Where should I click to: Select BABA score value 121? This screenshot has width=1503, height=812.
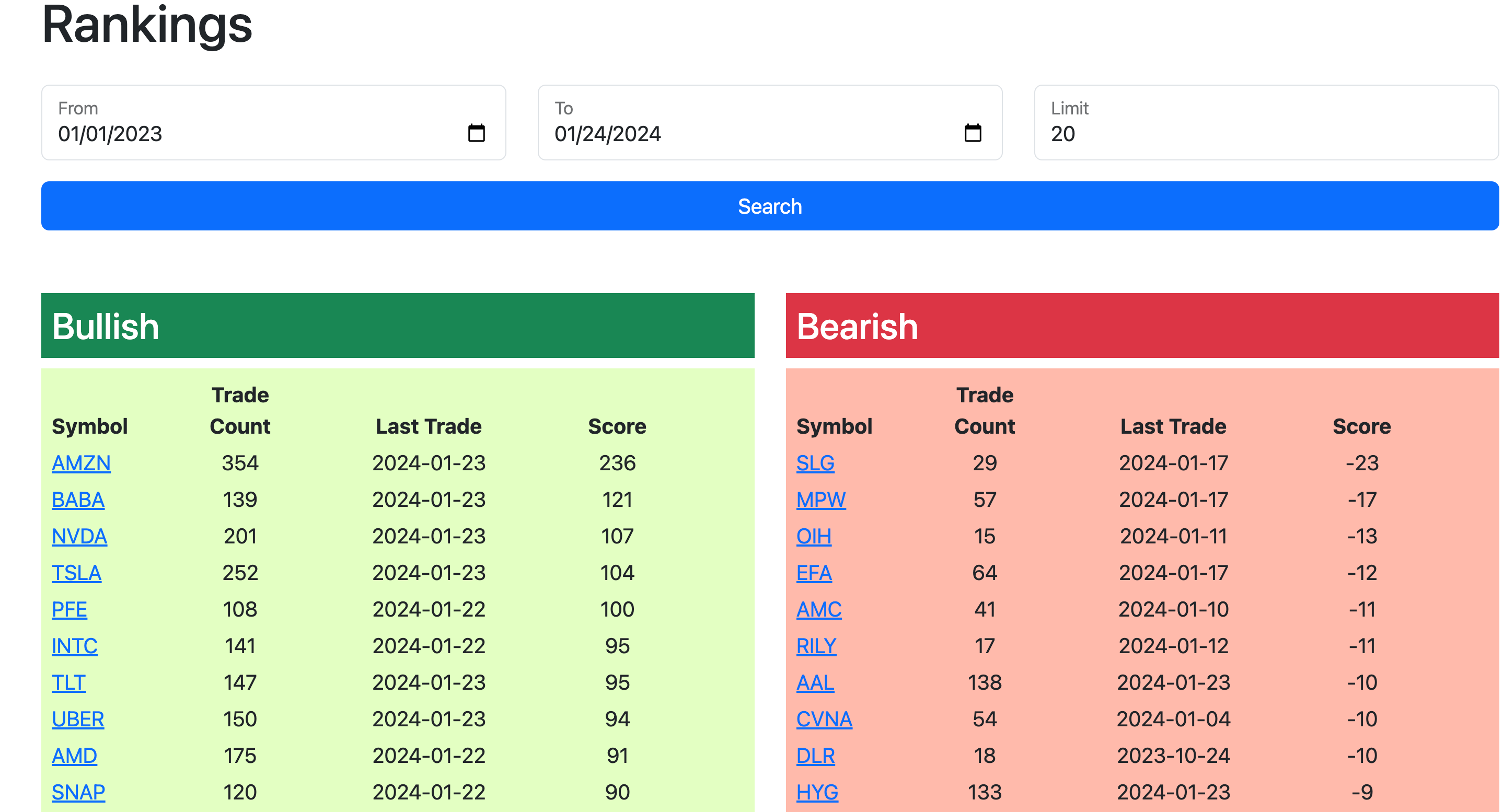(617, 500)
